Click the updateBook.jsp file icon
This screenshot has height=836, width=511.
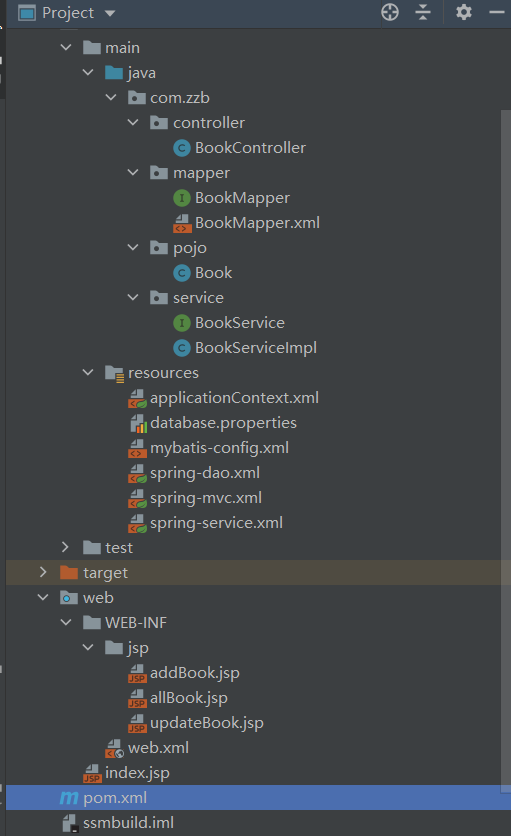pyautogui.click(x=137, y=723)
